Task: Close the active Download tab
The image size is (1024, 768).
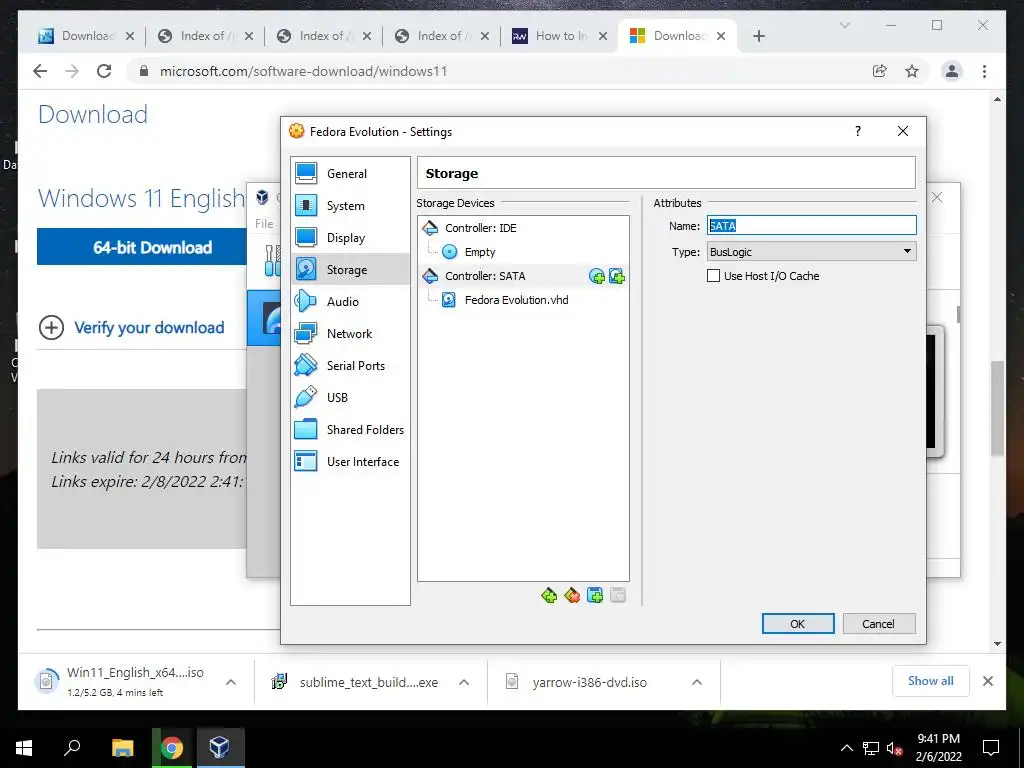Action: click(721, 36)
